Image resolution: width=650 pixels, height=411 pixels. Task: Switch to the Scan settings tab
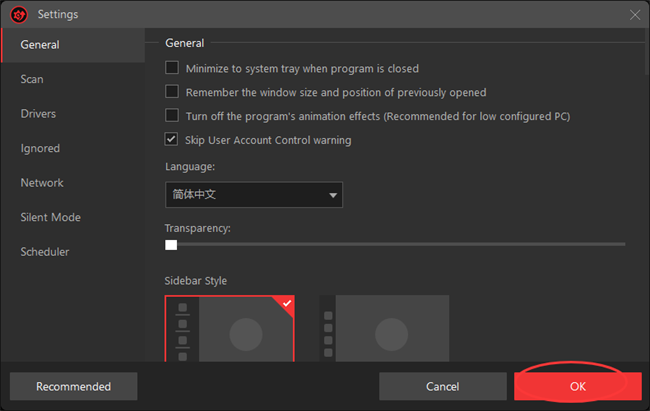tap(32, 79)
